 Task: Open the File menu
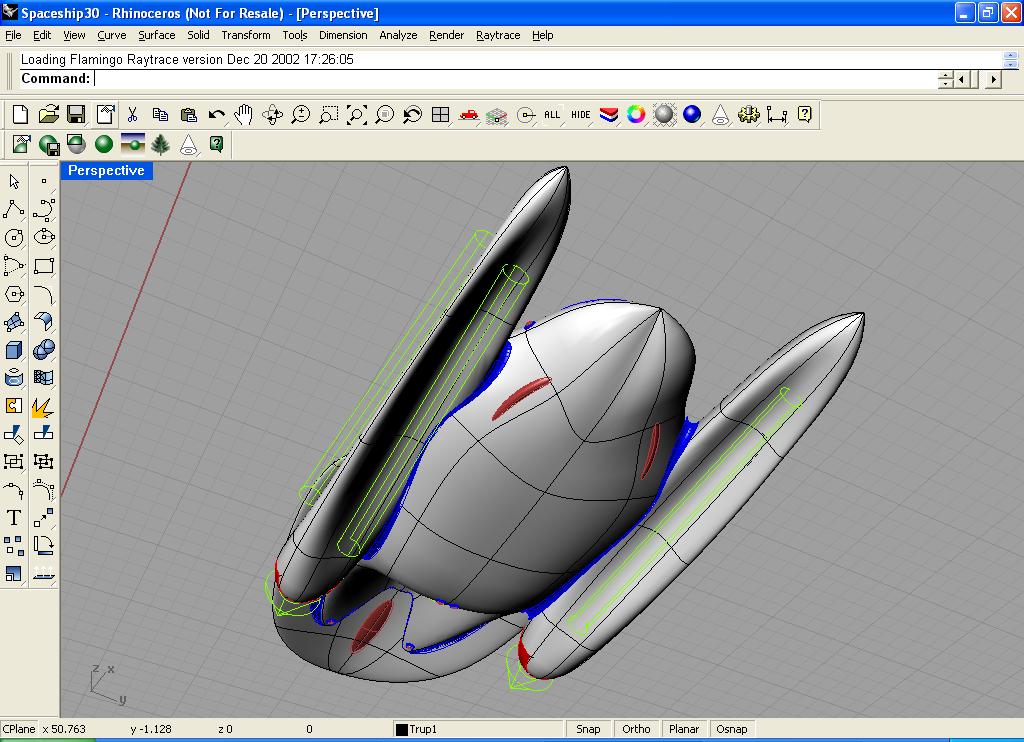point(13,35)
